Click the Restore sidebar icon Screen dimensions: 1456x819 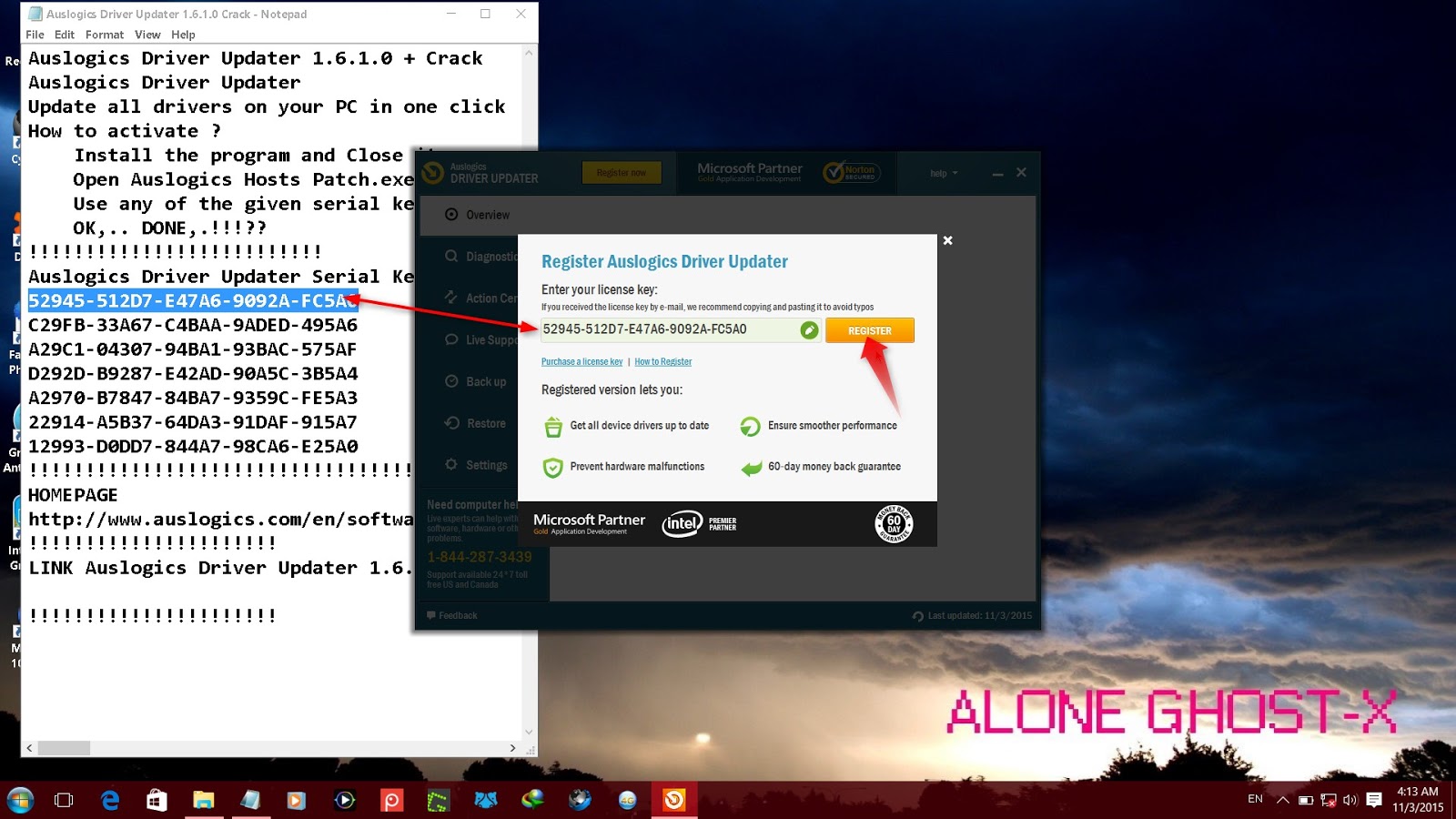(x=451, y=423)
